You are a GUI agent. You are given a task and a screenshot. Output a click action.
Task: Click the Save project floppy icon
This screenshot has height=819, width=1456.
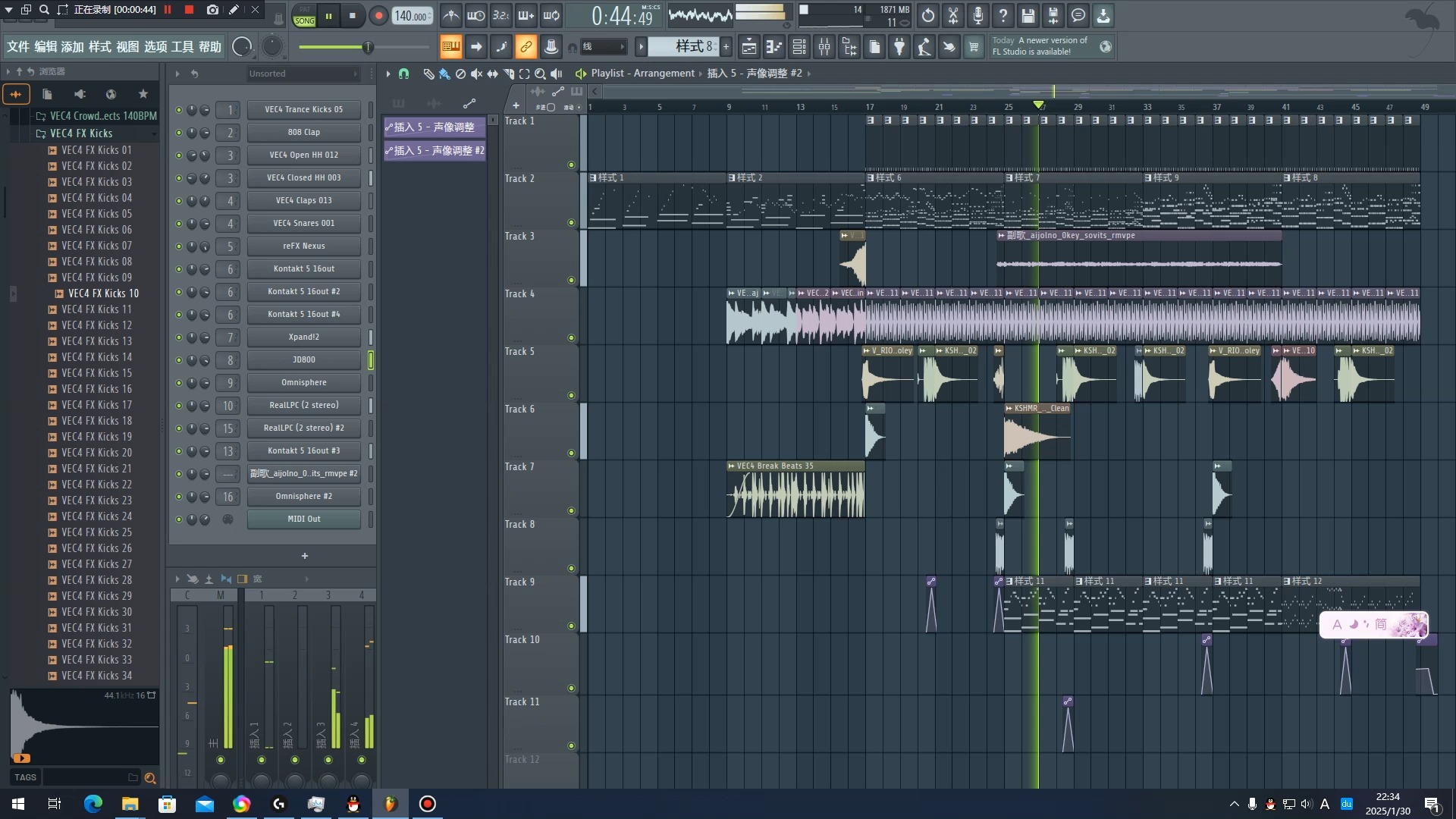click(1028, 15)
